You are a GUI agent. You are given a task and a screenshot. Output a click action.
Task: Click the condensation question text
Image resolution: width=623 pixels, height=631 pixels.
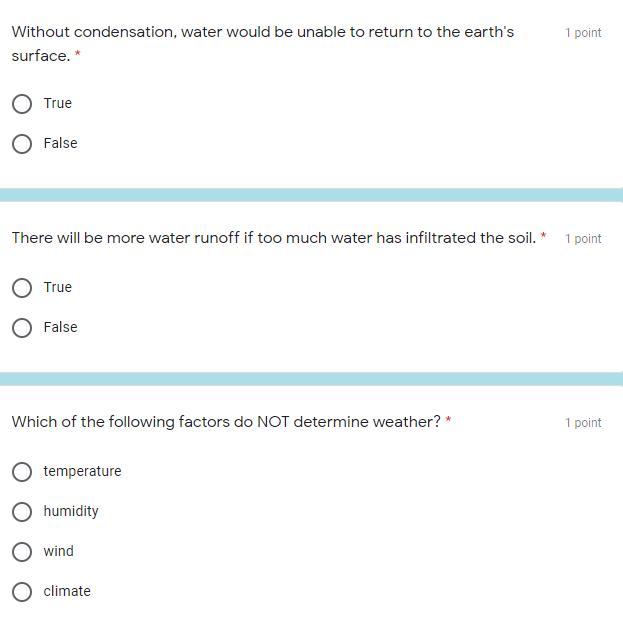point(262,32)
